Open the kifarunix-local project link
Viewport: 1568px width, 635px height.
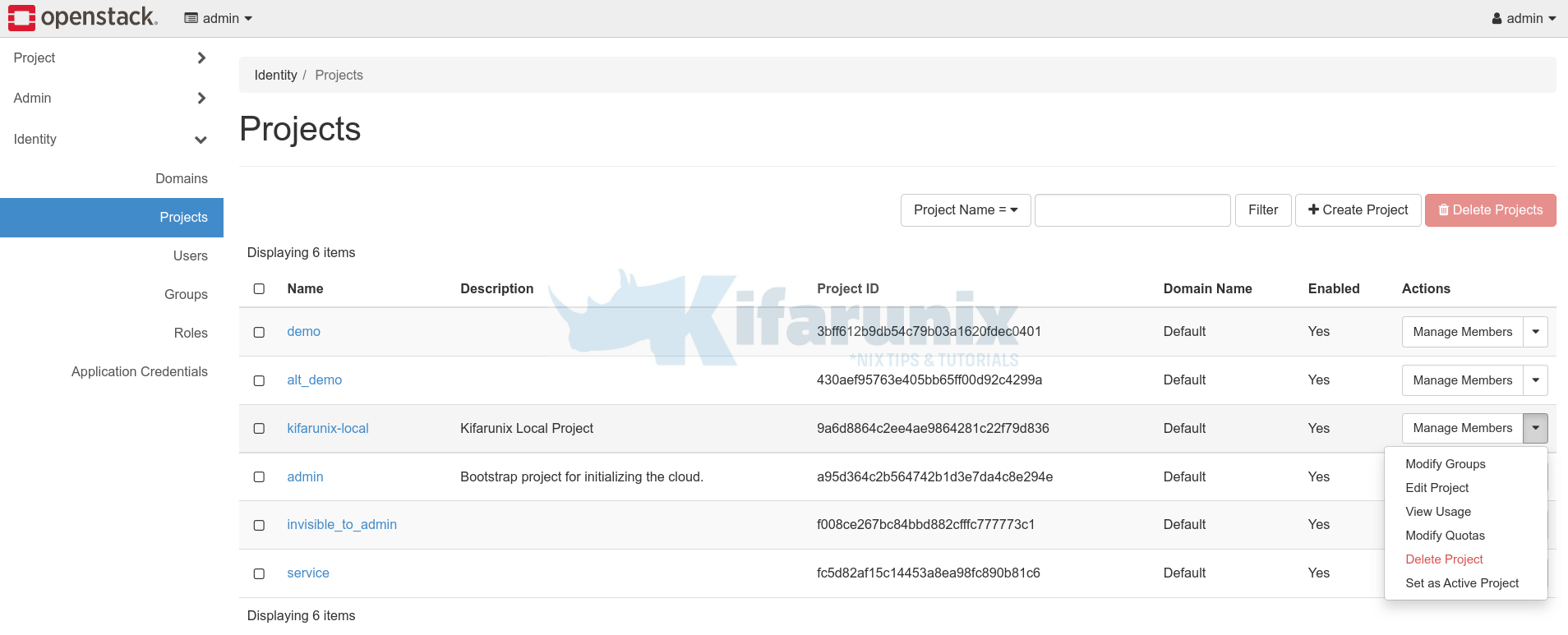coord(327,428)
